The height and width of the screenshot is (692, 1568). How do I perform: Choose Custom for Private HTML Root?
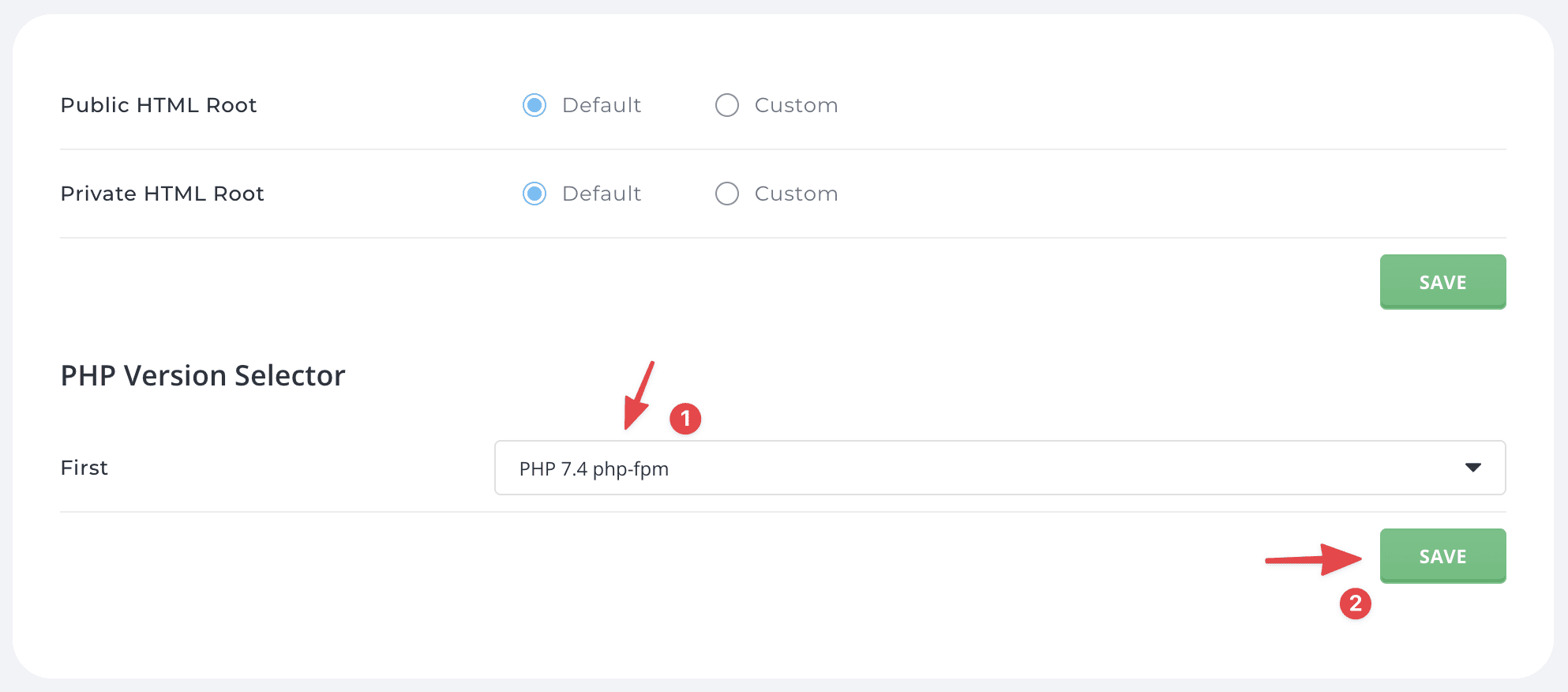tap(726, 193)
